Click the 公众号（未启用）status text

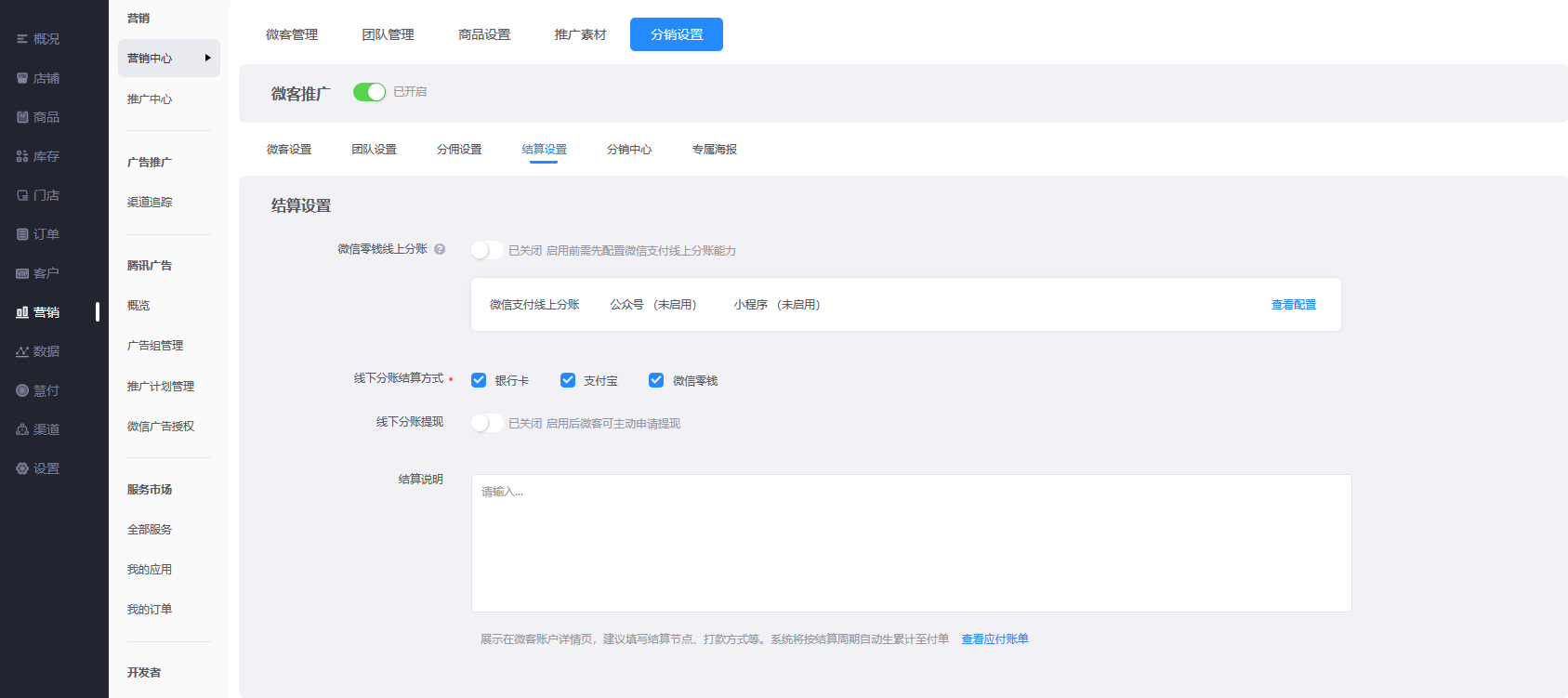tap(653, 305)
